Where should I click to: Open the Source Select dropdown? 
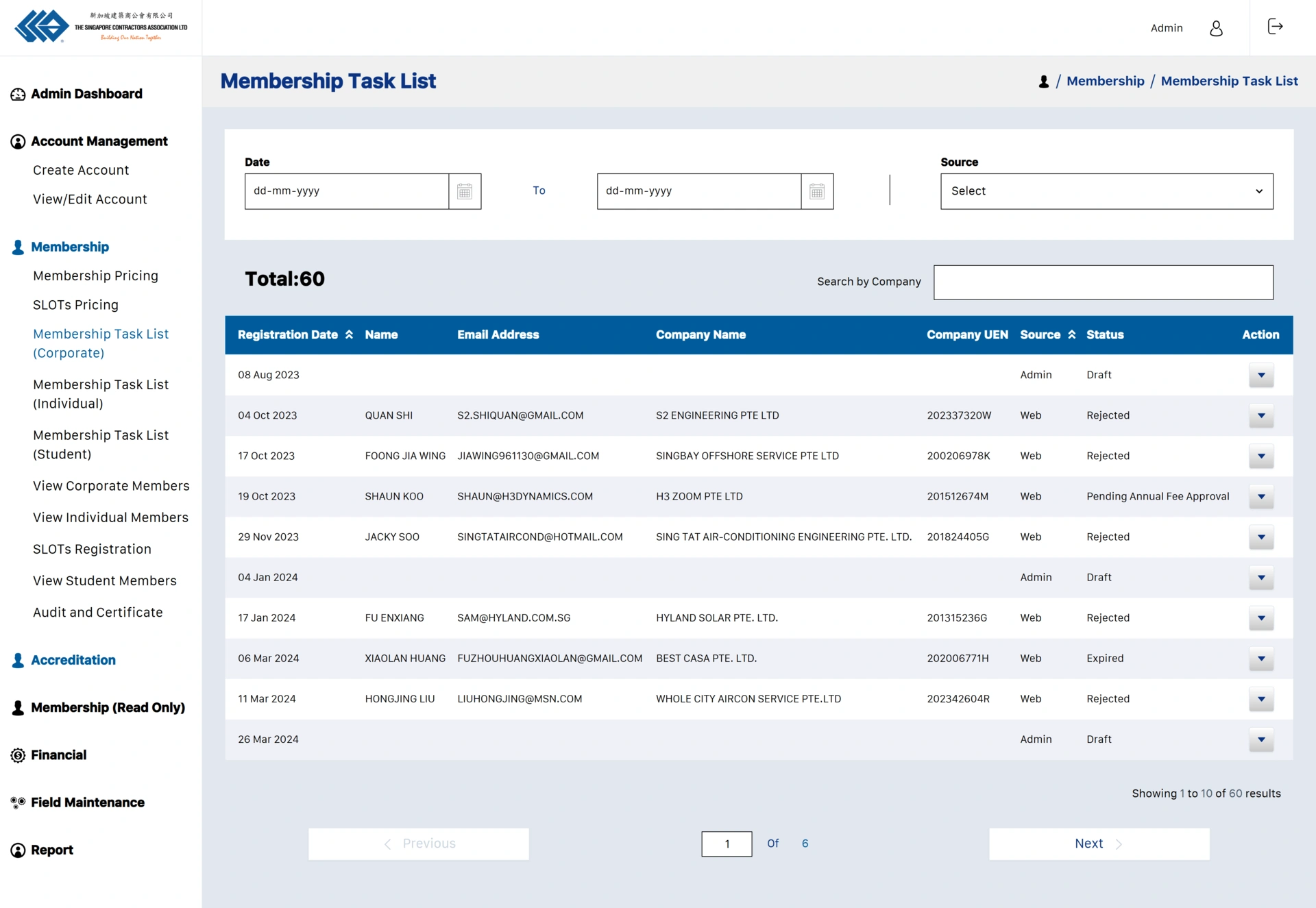click(1106, 191)
